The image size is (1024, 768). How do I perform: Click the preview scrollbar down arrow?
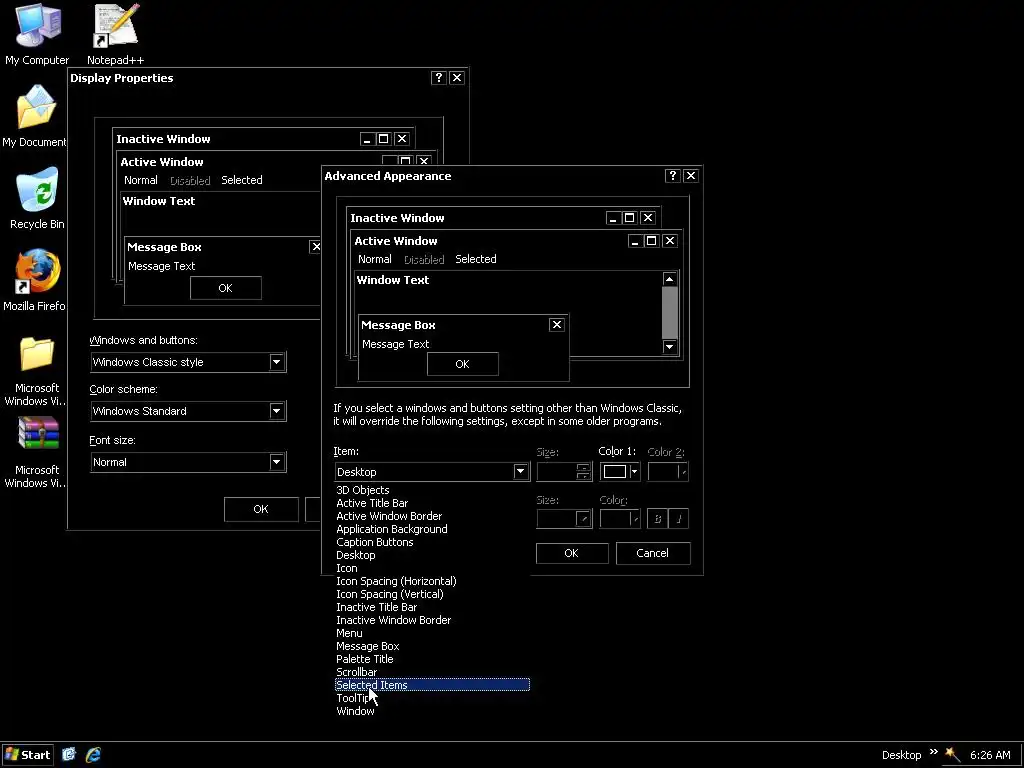(669, 347)
